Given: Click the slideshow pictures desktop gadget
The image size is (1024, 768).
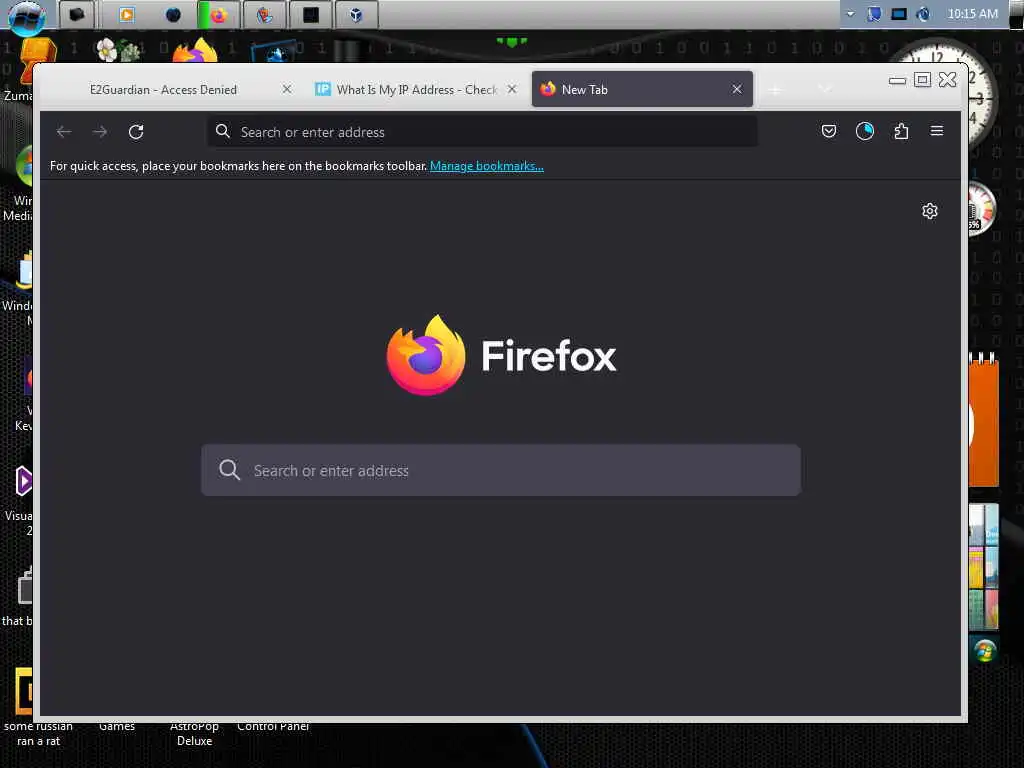Looking at the screenshot, I should 984,567.
